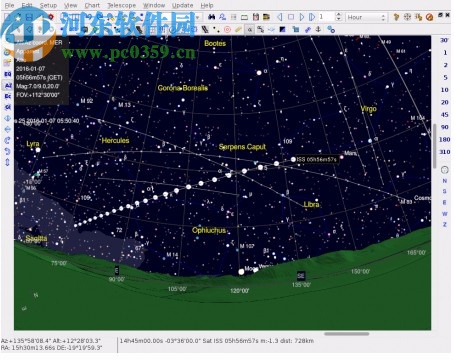Point view toward East with E
Screen dimensions: 454x360
click(x=445, y=203)
